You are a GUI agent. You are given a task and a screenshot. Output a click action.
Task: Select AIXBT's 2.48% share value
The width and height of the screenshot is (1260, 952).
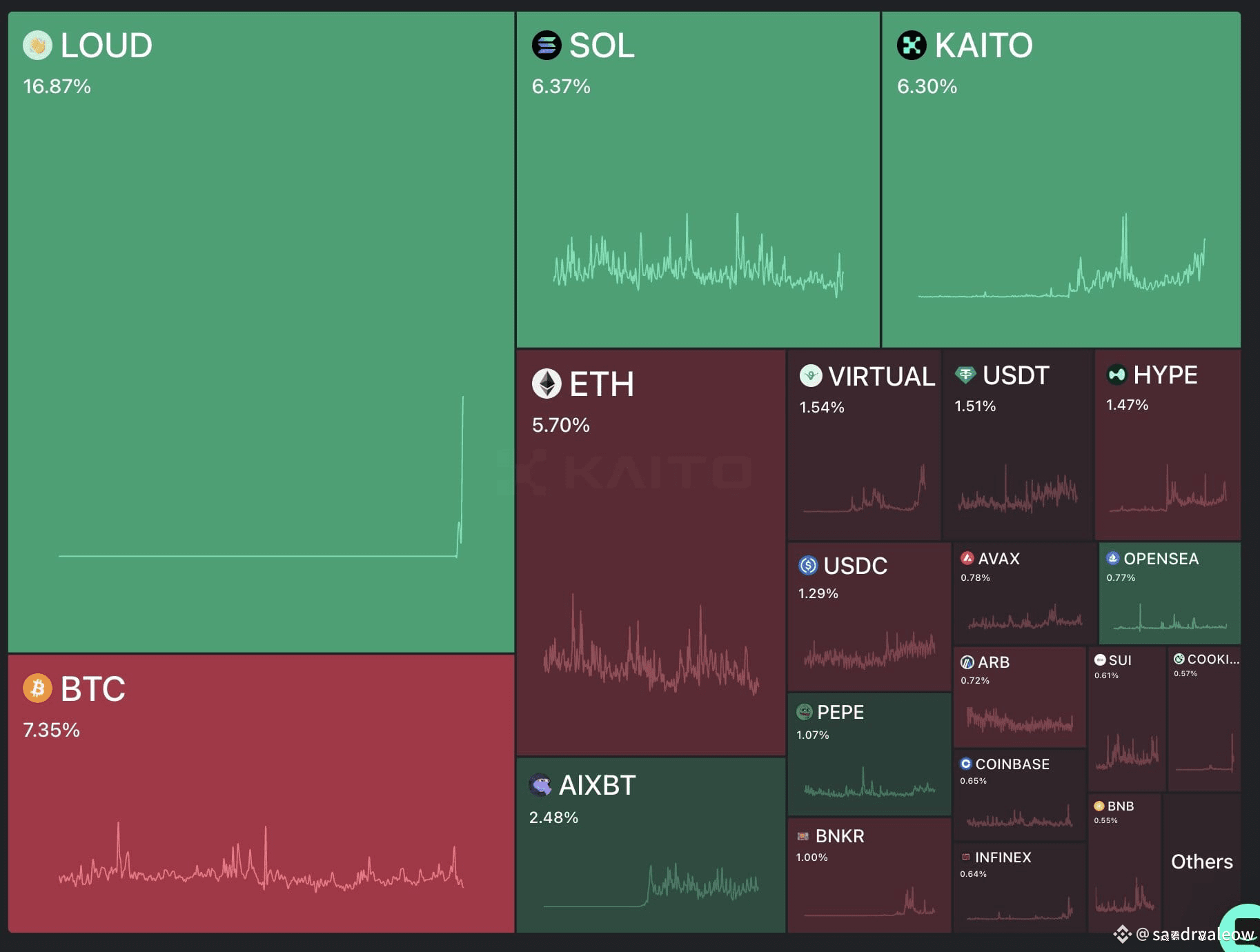coord(553,817)
